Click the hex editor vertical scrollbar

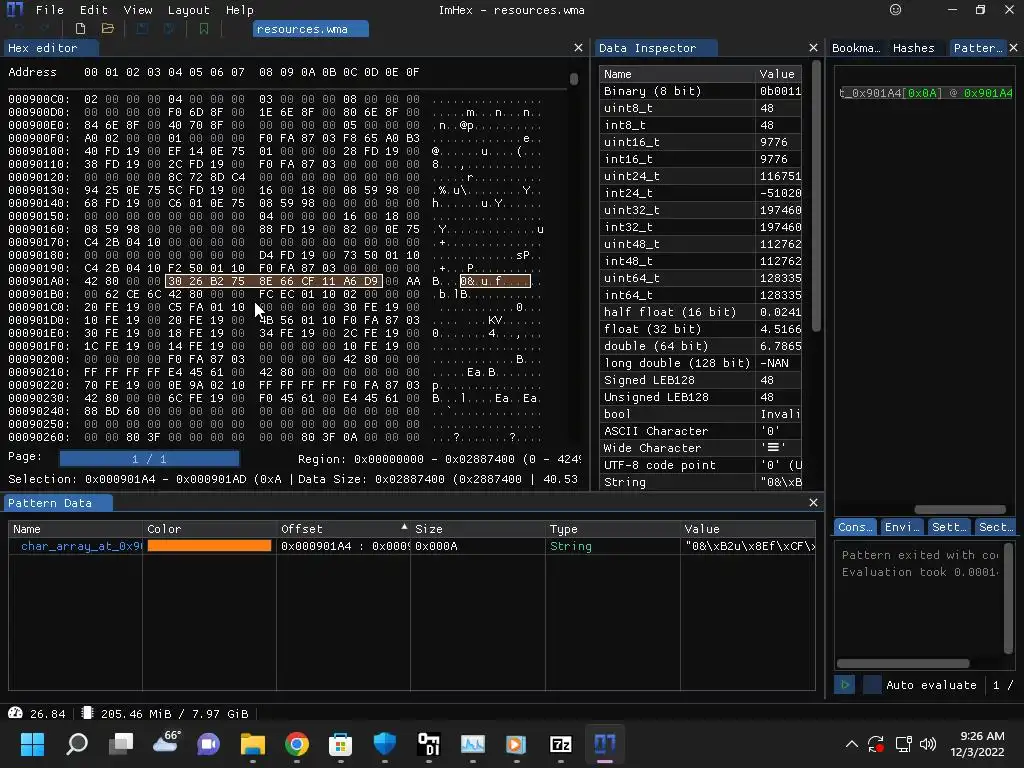click(x=573, y=78)
